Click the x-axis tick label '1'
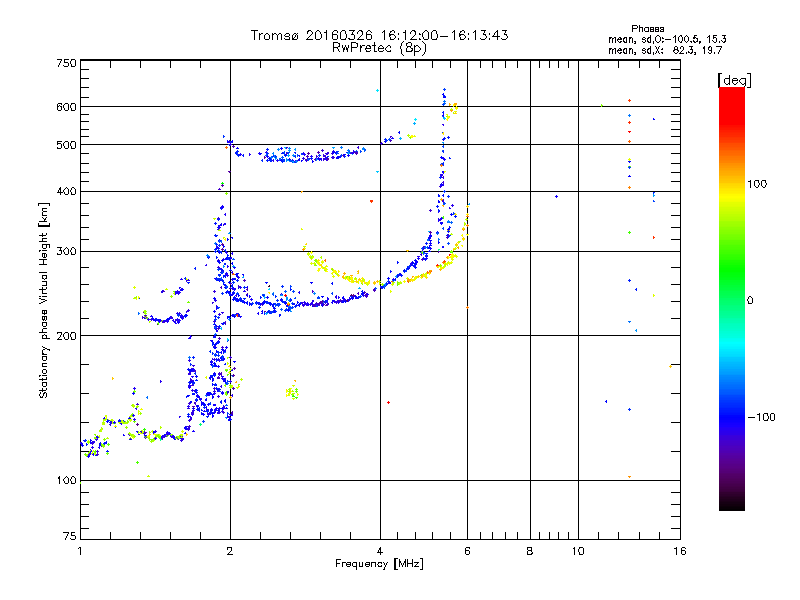This screenshot has height=600, width=800. (x=80, y=551)
